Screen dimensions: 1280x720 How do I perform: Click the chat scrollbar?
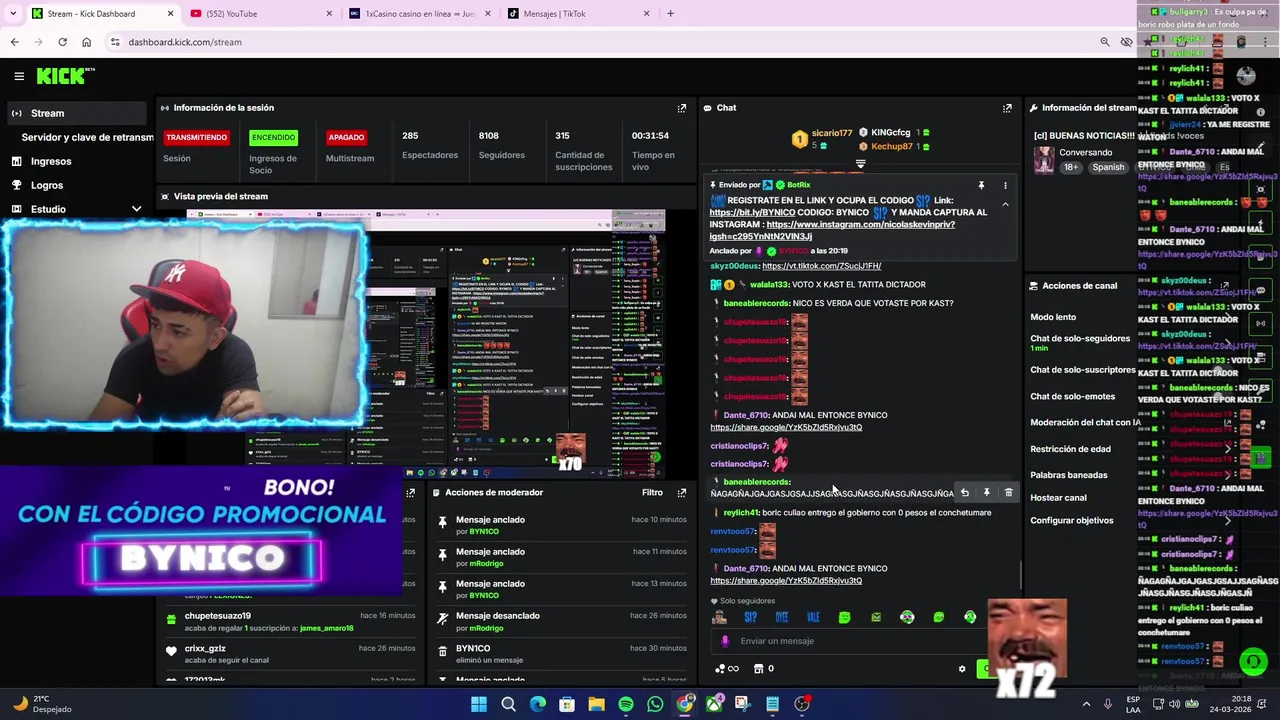1020,575
